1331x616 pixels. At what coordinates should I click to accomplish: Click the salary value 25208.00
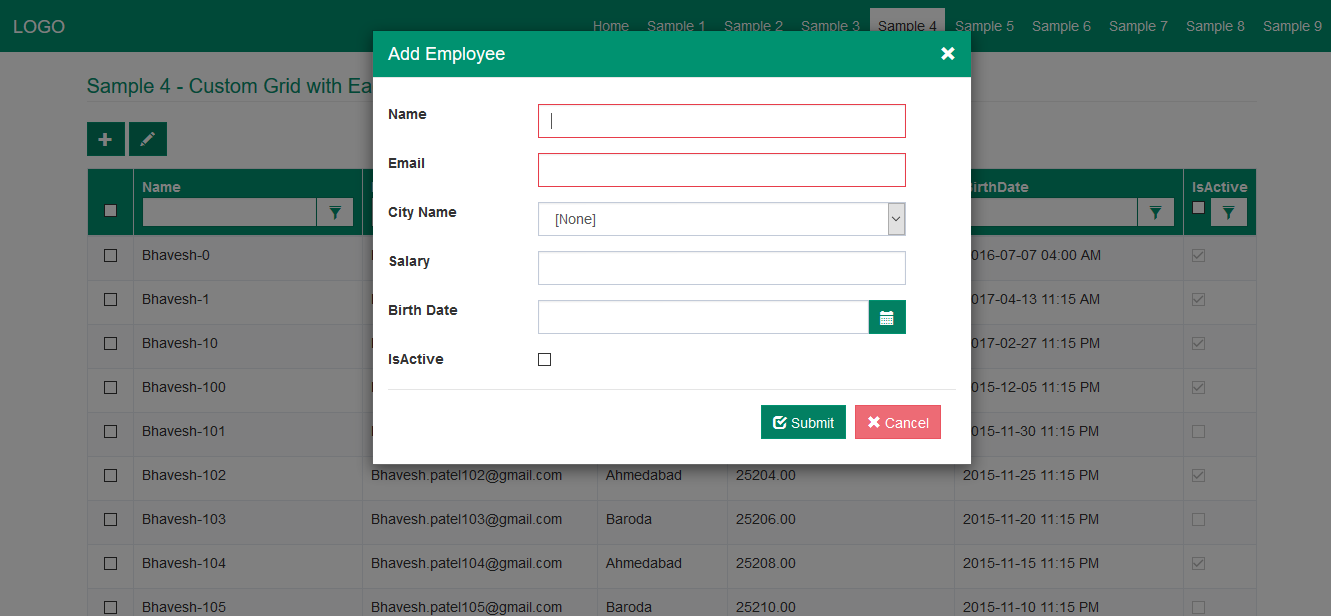766,563
